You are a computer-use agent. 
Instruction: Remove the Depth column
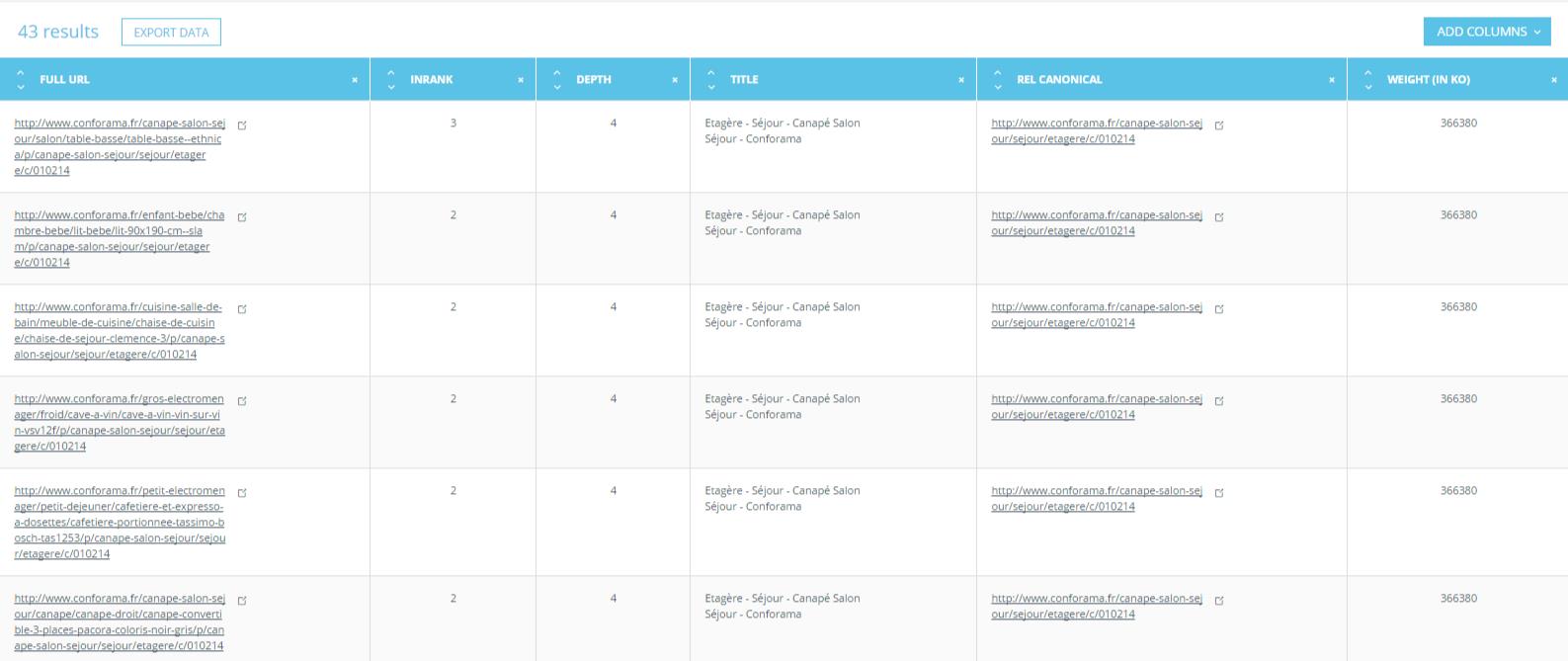pos(675,80)
